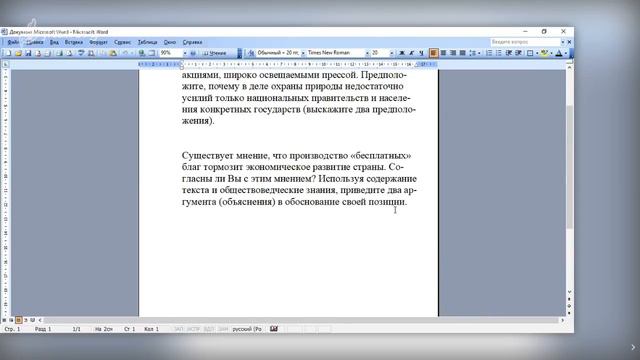The width and height of the screenshot is (640, 360).
Task: Open the Вид menu
Action: 54,42
